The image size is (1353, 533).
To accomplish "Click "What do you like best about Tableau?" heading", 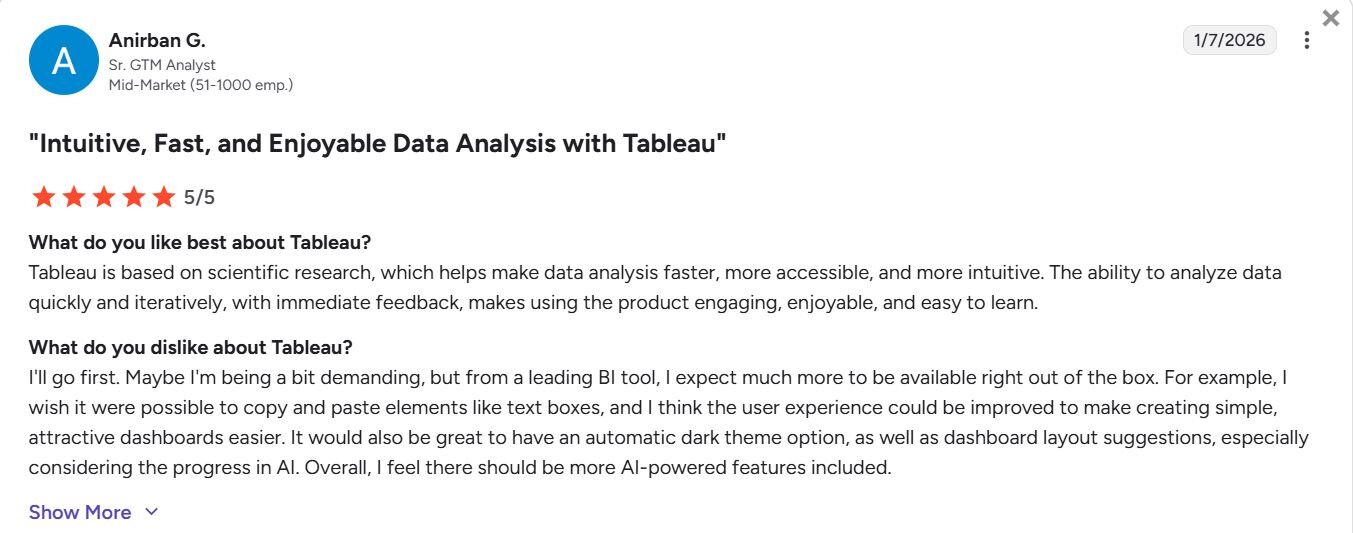I will point(200,242).
